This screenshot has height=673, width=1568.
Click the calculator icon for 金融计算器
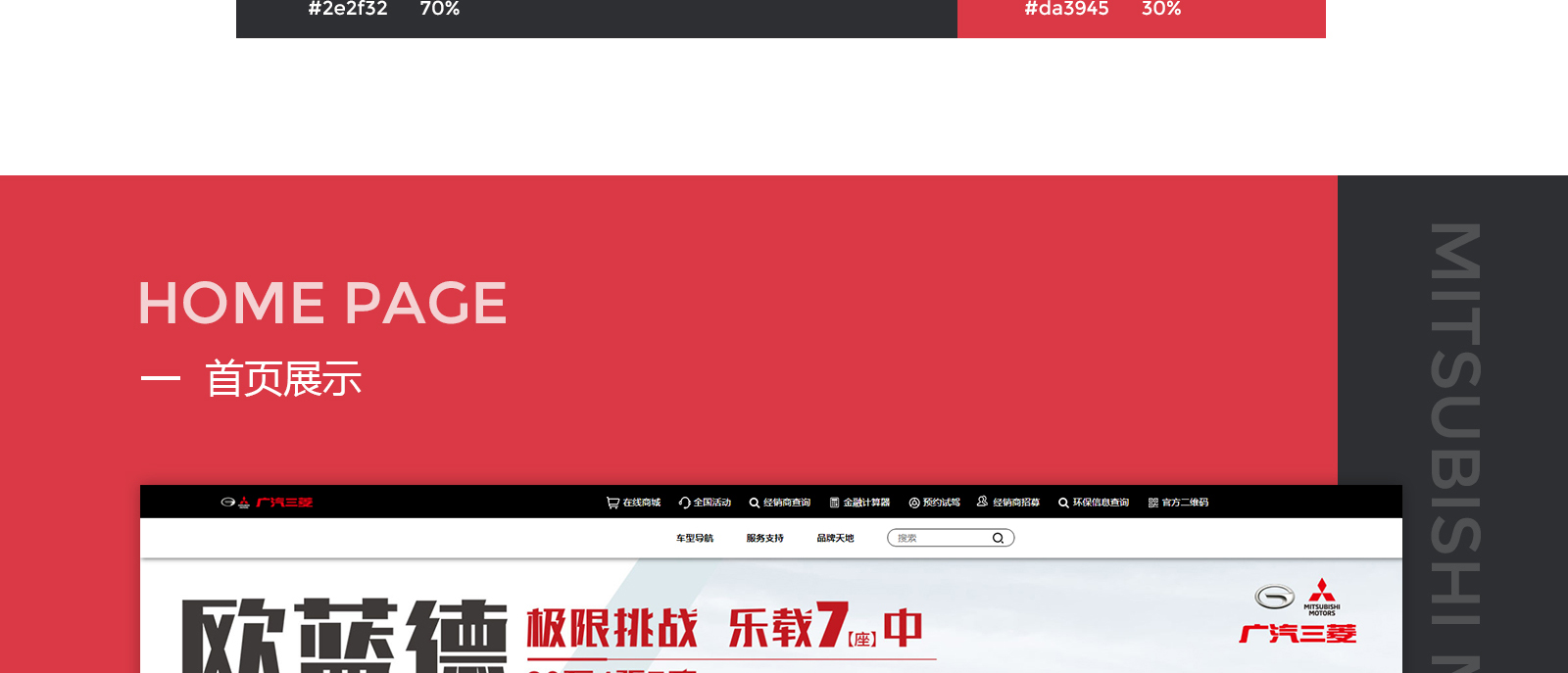pyautogui.click(x=835, y=503)
